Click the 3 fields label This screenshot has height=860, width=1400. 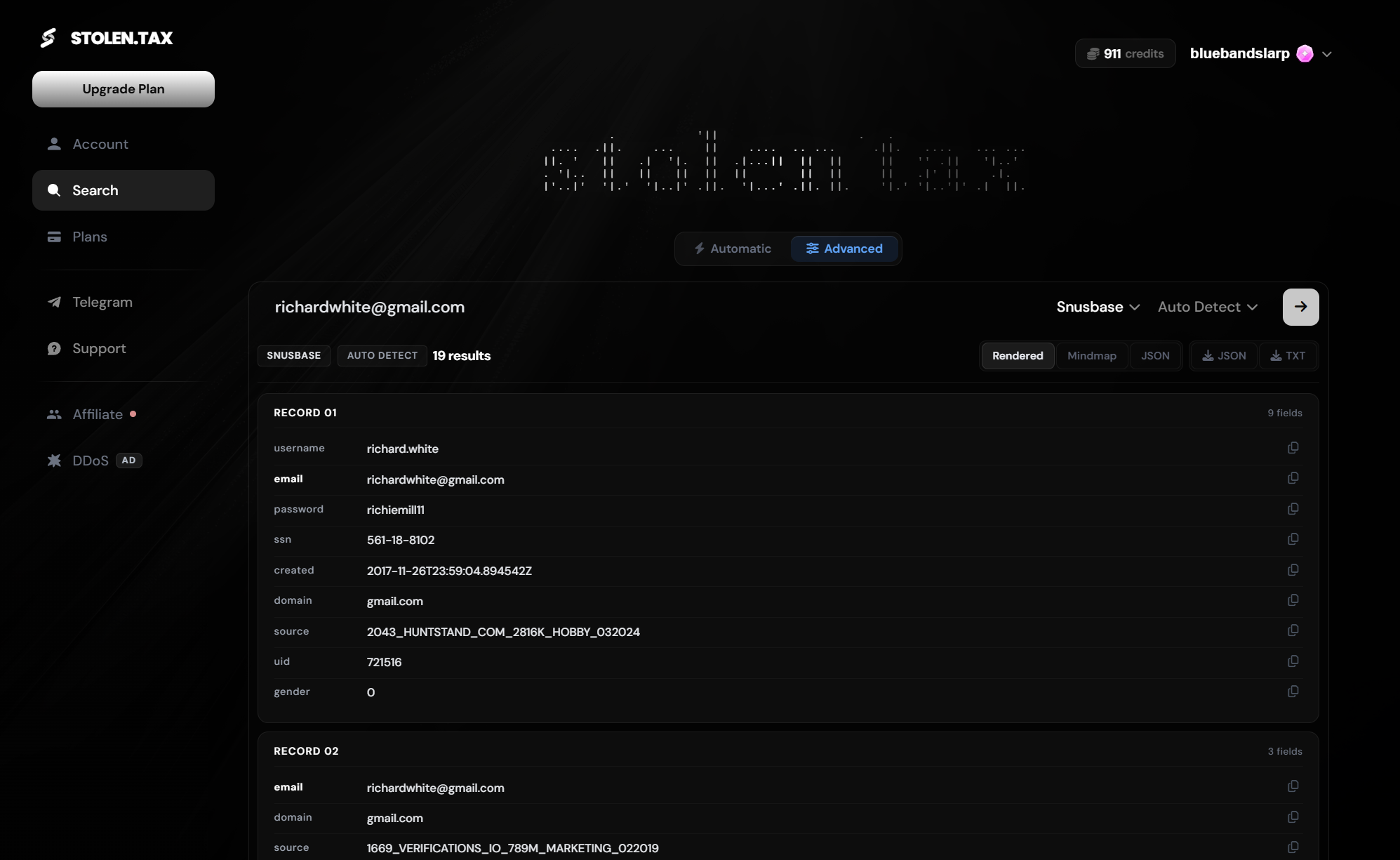[1284, 751]
